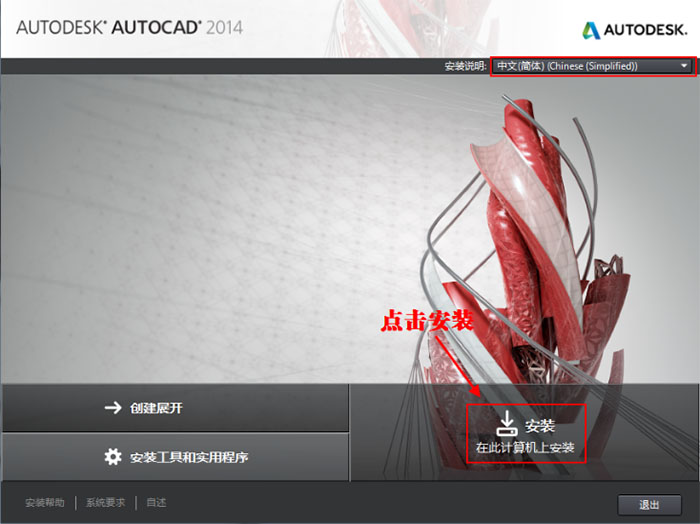This screenshot has width=700, height=524.
Task: Open the 安装帮助 link
Action: [45, 503]
